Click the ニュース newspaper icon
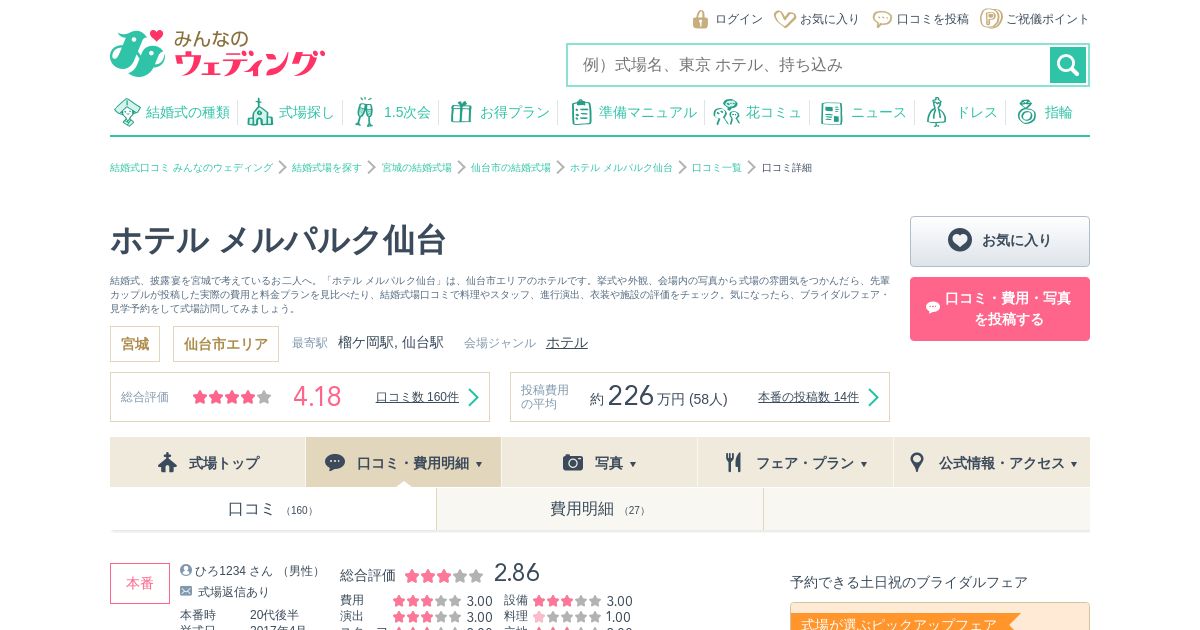 click(832, 112)
